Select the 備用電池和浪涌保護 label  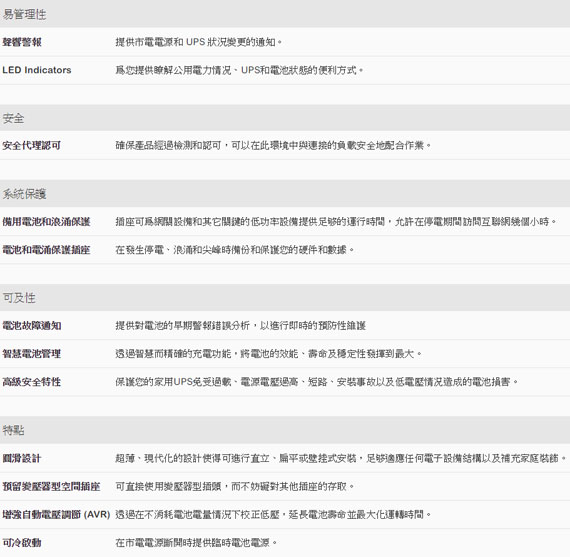pyautogui.click(x=46, y=221)
